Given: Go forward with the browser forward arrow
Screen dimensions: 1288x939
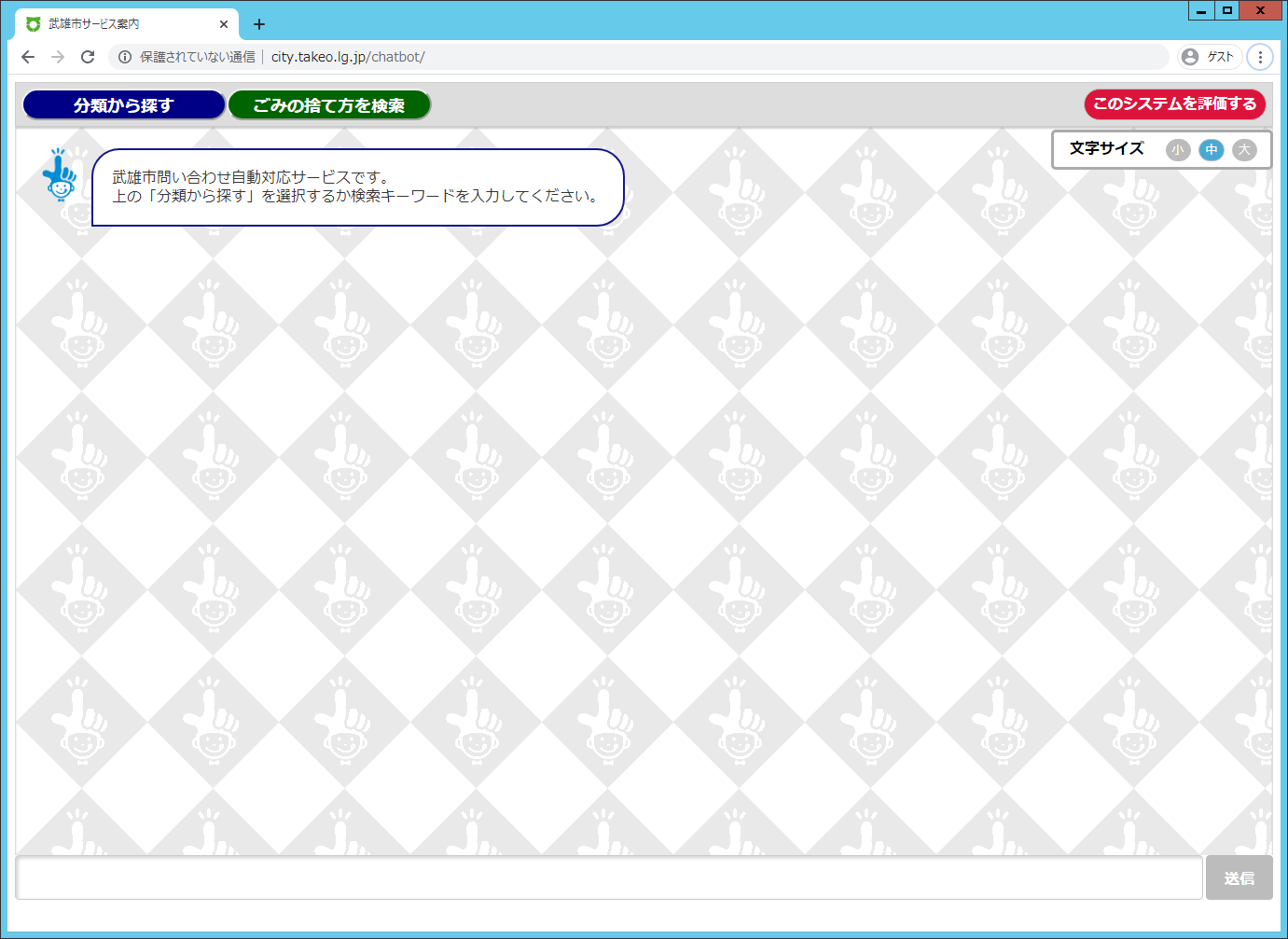Looking at the screenshot, I should (58, 57).
